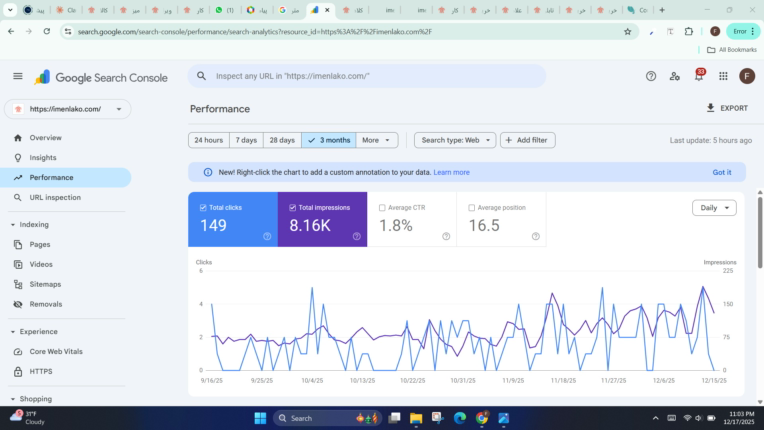Screen dimensions: 764x430
Task: Click the Total impressions help icon
Action: 357,236
